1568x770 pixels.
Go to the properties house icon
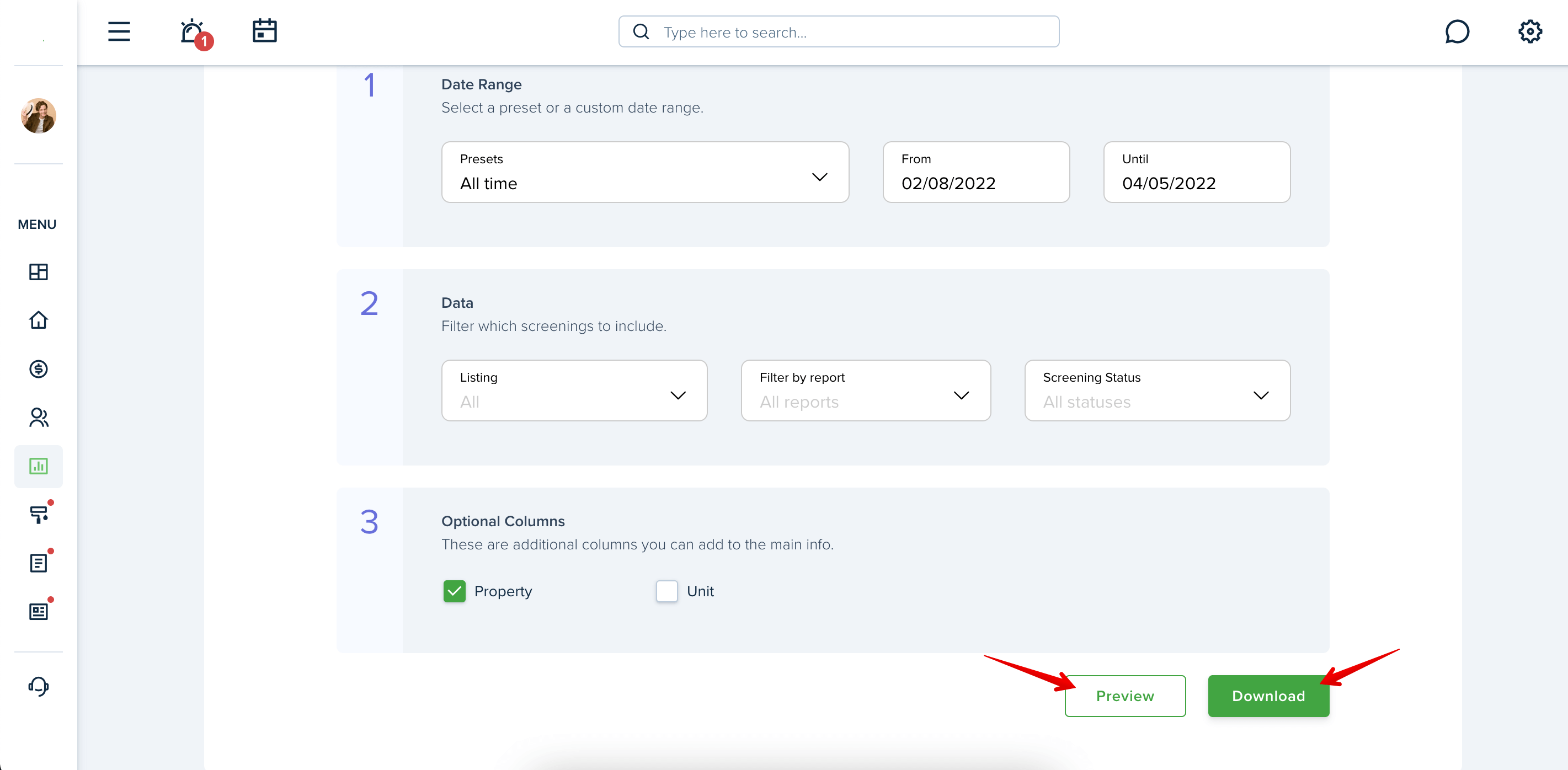pos(39,320)
